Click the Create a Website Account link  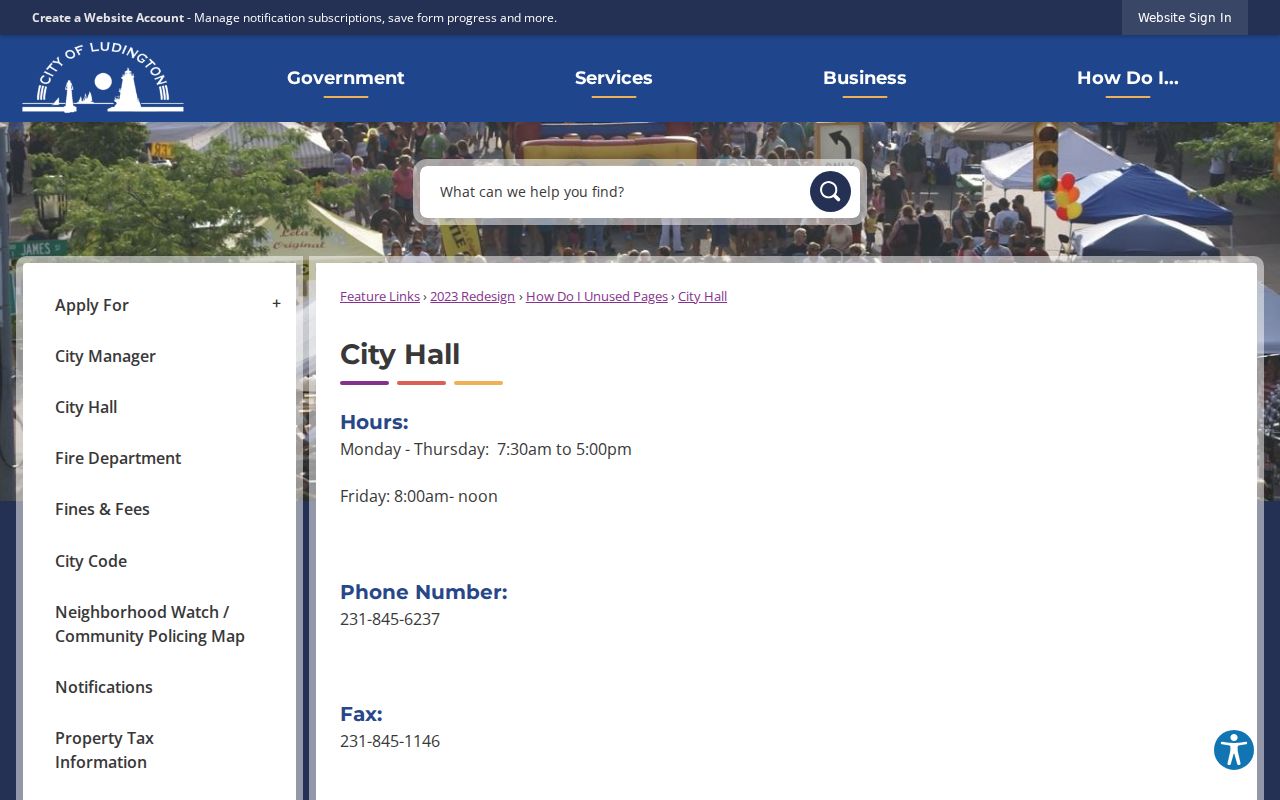coord(108,17)
